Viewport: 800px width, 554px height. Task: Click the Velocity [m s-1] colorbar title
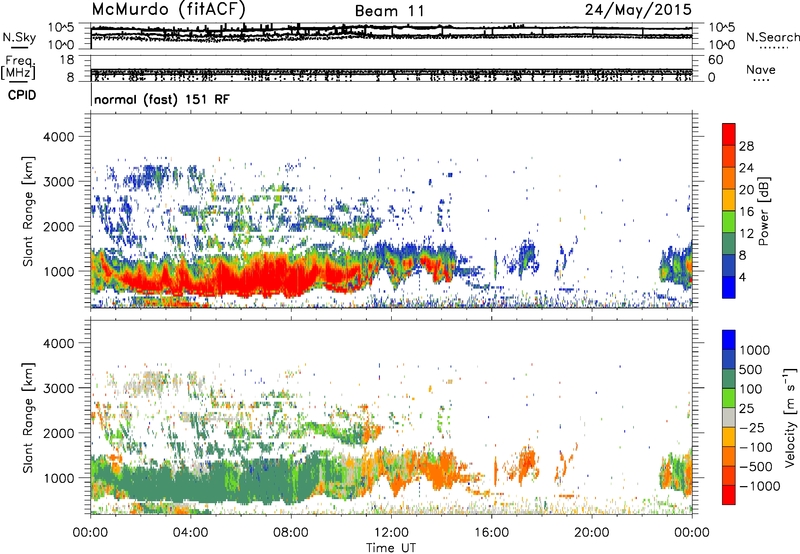790,417
